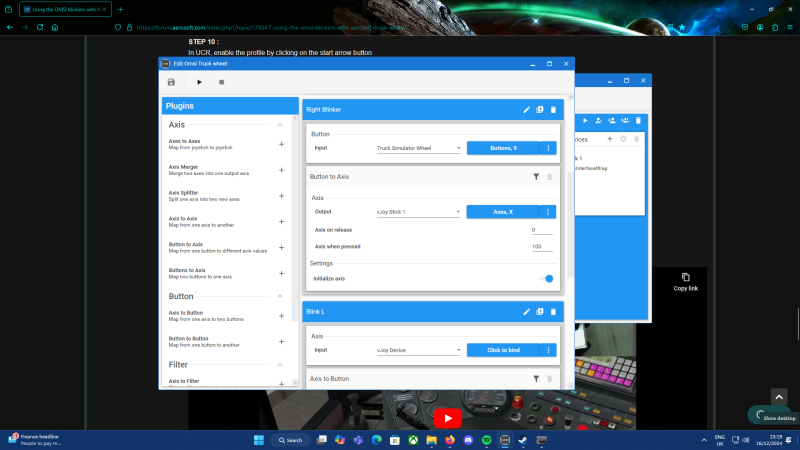Delete the Right Blinker mapping
Viewport: 800px width, 450px height.
click(x=553, y=110)
